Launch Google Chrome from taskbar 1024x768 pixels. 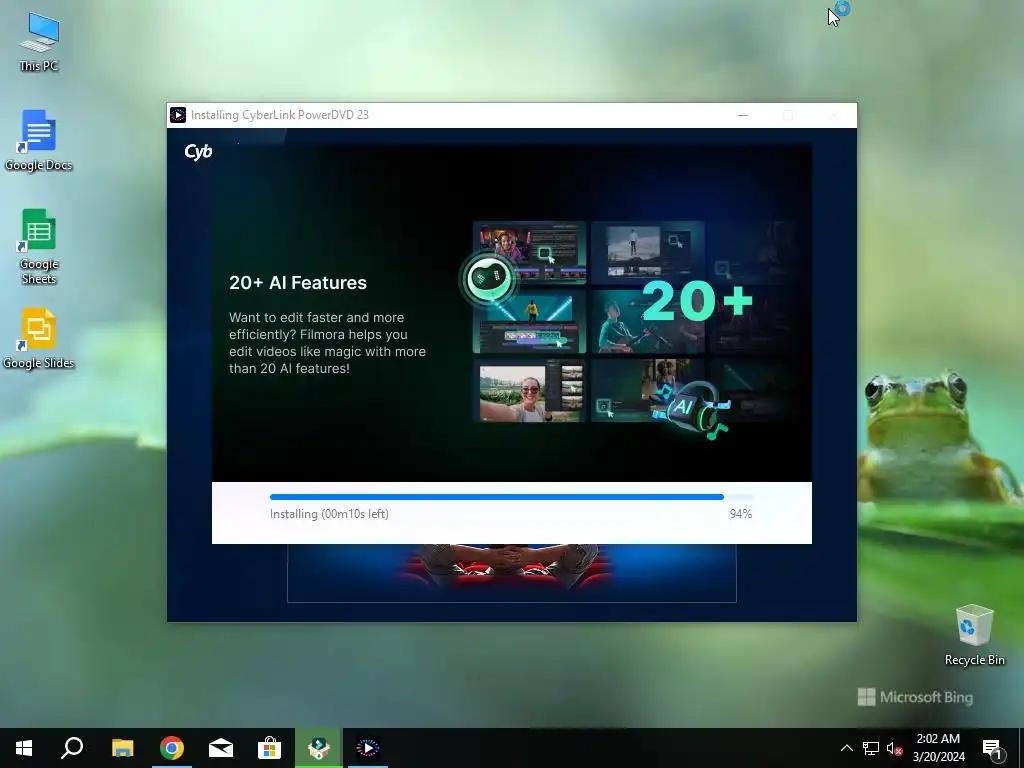[x=172, y=748]
